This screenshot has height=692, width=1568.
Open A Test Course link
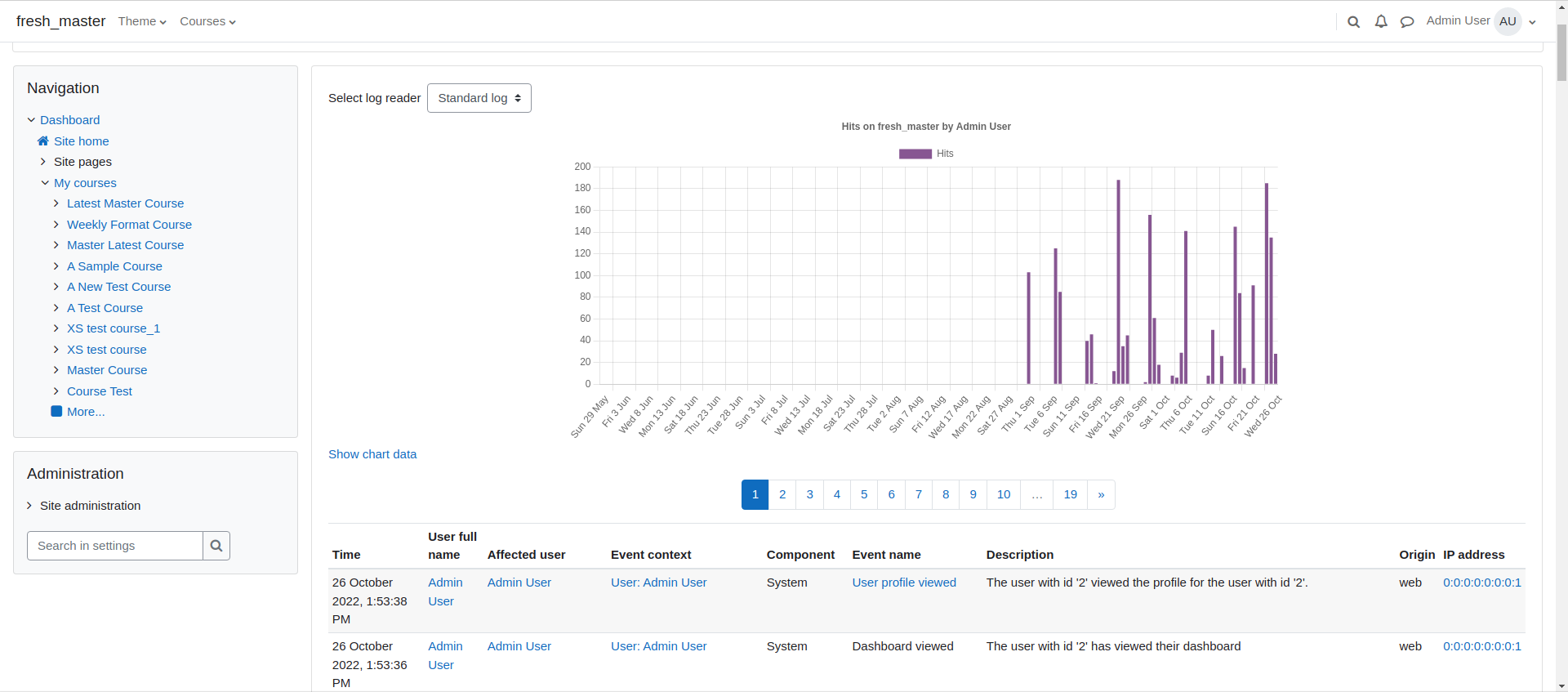tap(105, 308)
